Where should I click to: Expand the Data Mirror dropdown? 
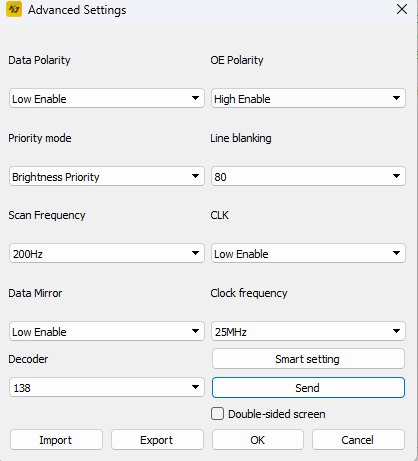pos(107,331)
